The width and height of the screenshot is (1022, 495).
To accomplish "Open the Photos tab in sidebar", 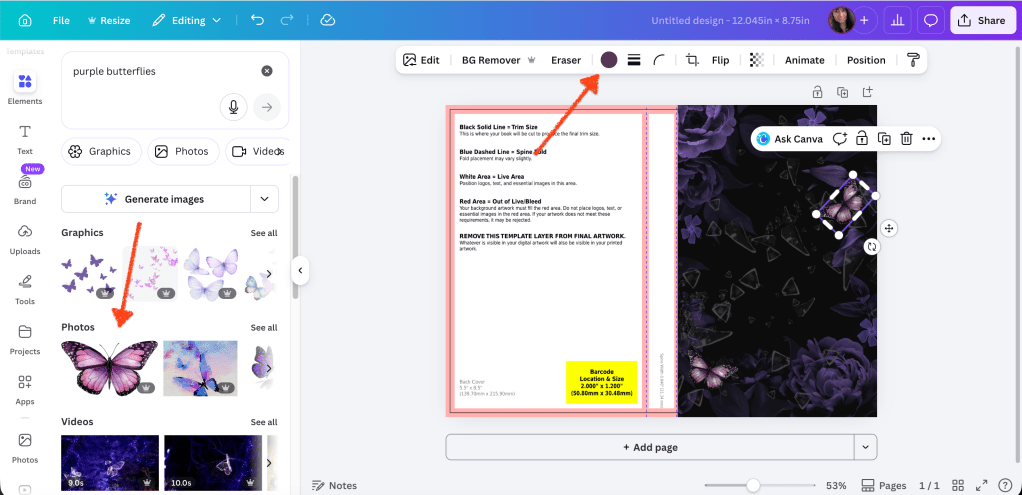I will 25,448.
